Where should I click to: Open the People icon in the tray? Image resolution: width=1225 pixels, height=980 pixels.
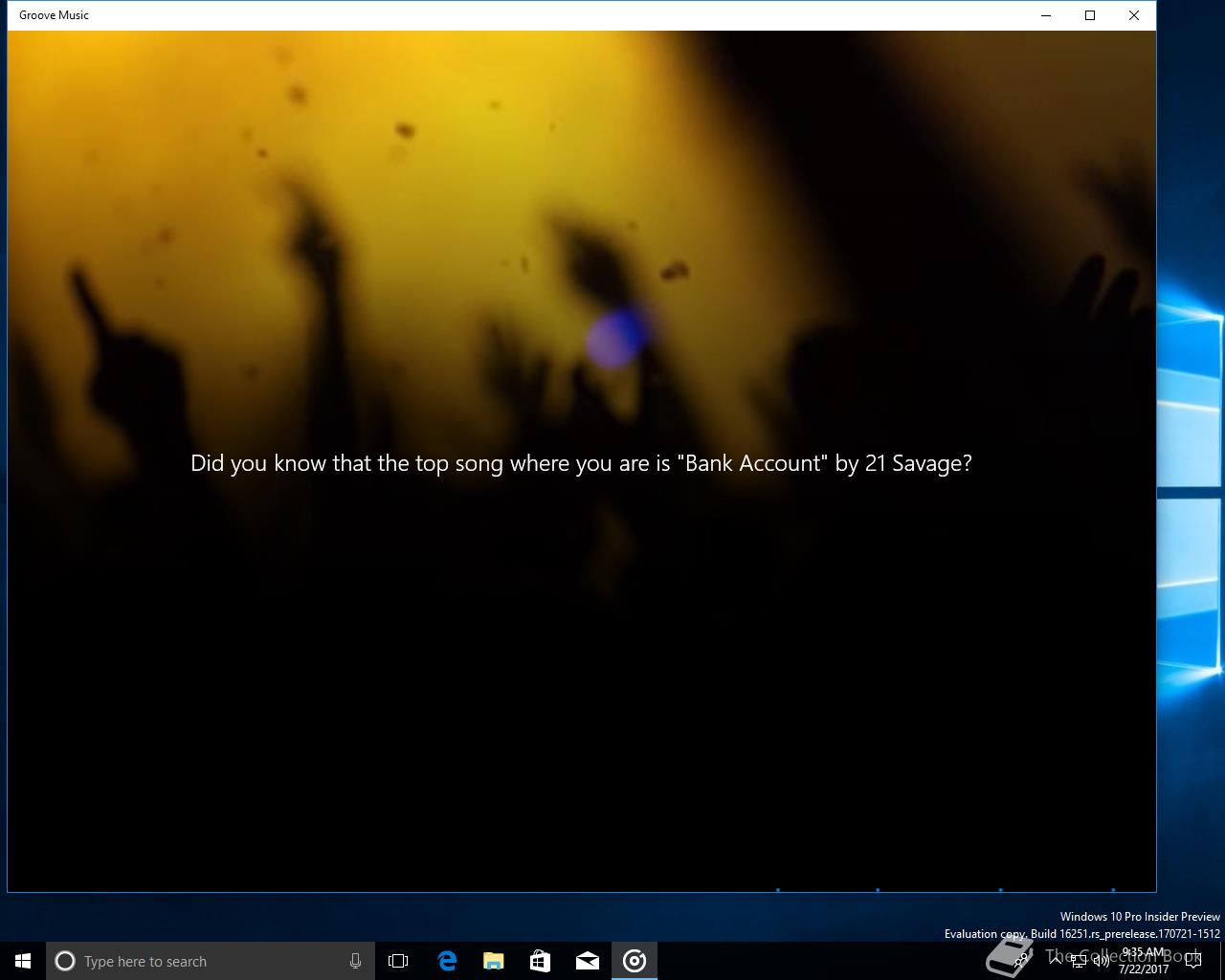(x=1022, y=959)
